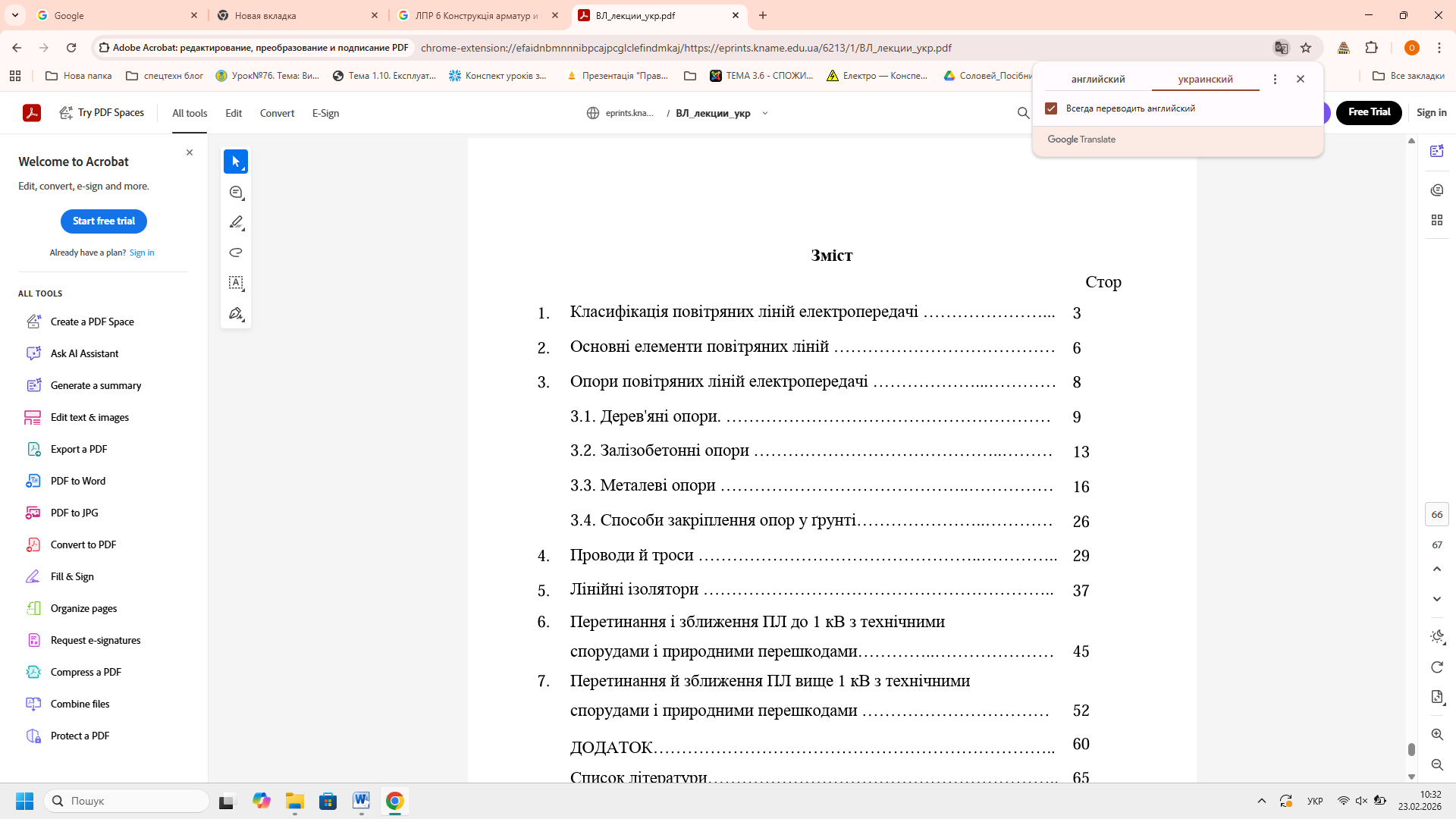
Task: Open Try PDF Spaces
Action: coord(102,112)
